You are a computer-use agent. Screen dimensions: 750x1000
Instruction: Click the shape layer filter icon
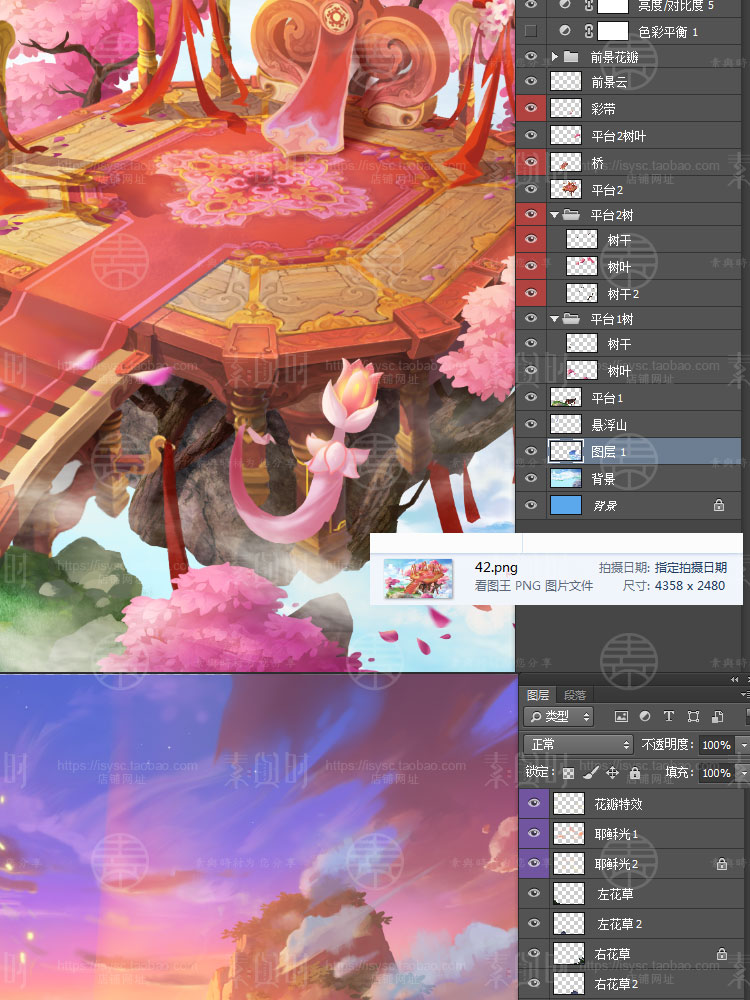click(693, 716)
